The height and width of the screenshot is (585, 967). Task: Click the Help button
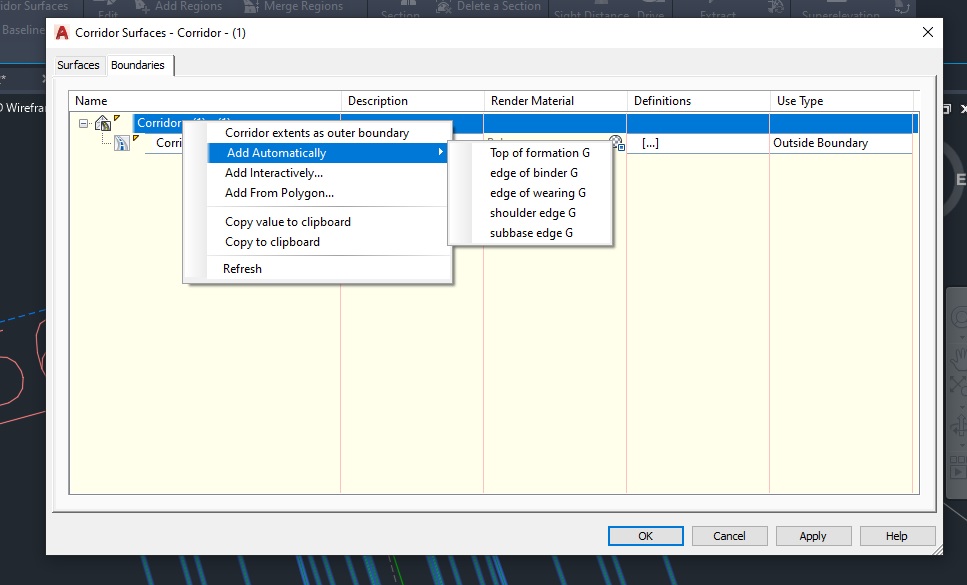point(896,535)
